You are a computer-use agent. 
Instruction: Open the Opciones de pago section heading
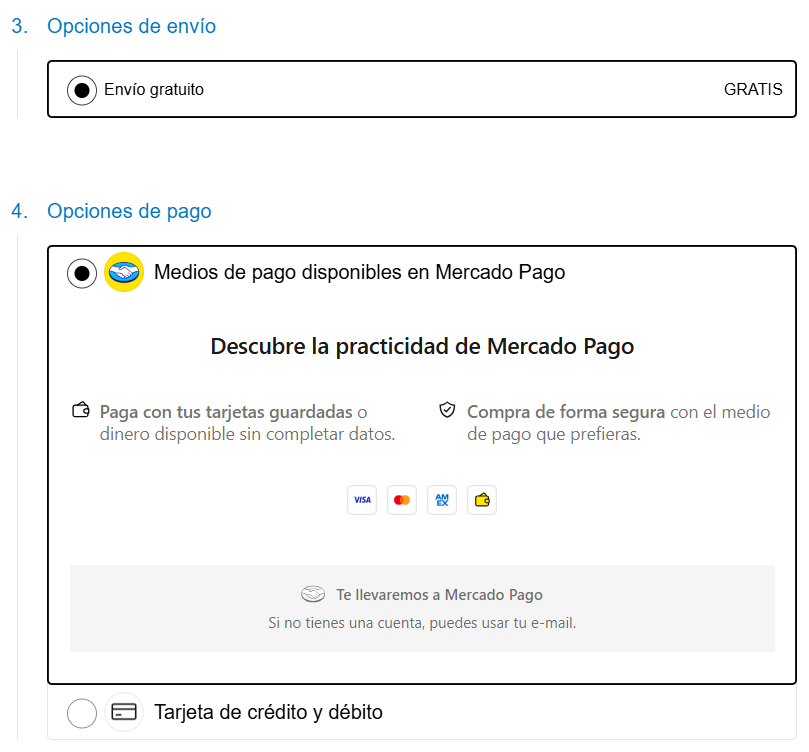pos(129,211)
